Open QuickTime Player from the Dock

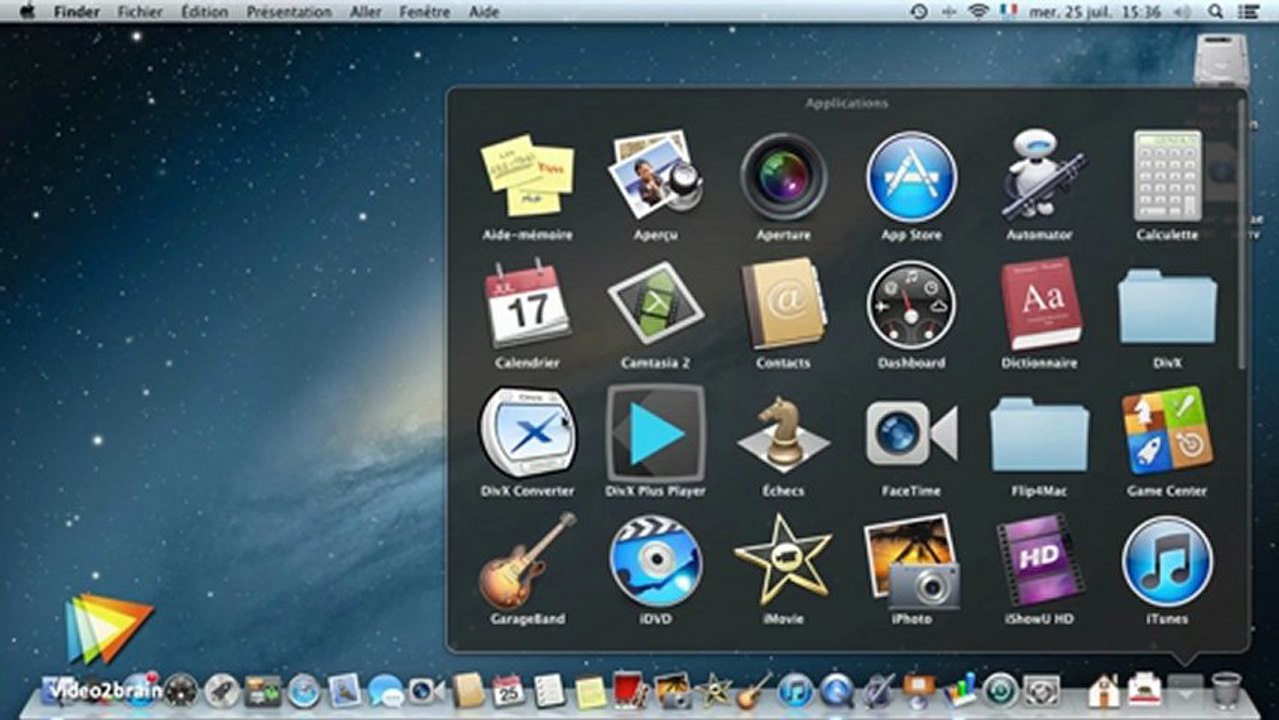[837, 690]
